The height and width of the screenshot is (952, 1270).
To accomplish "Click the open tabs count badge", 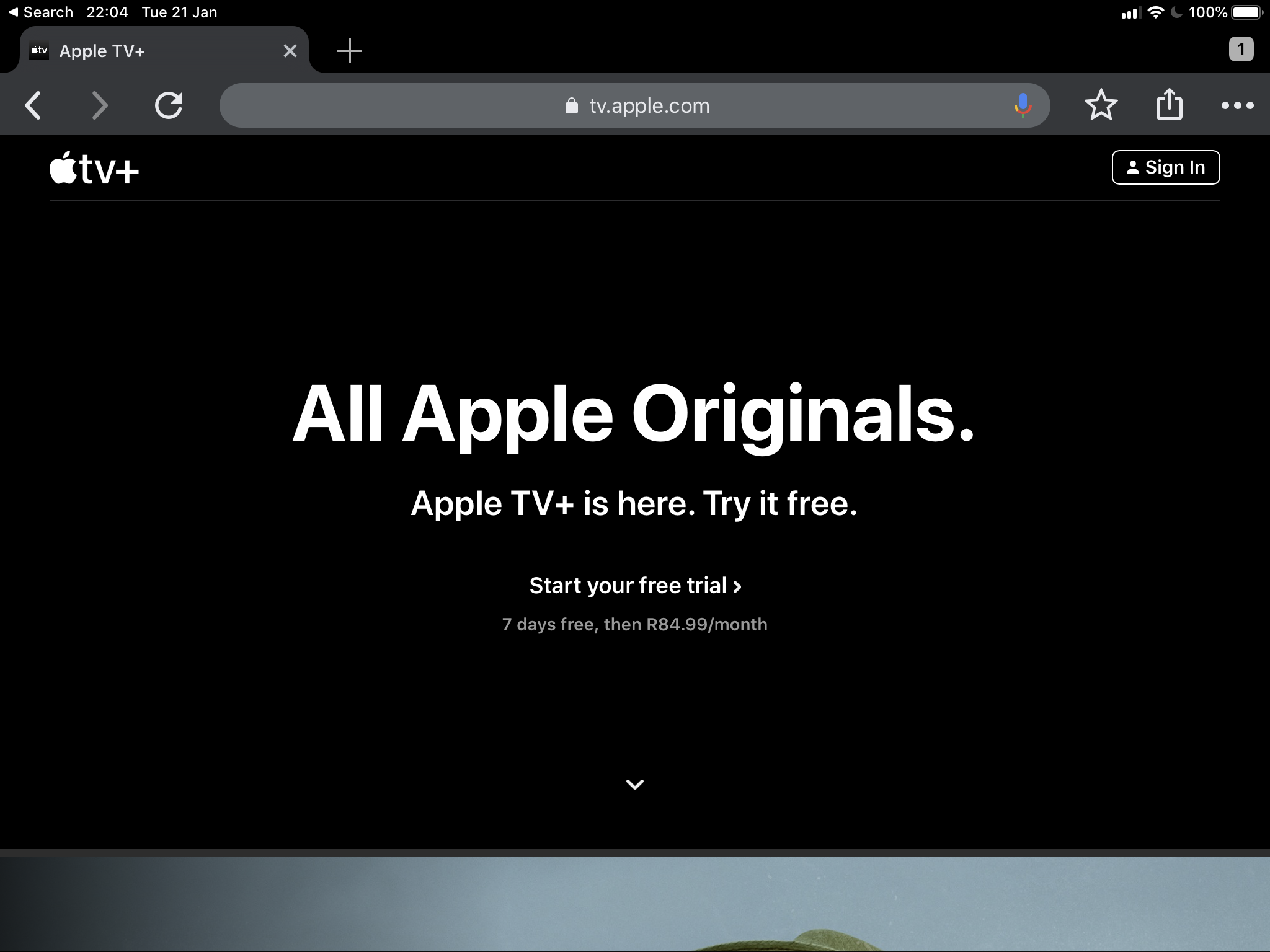I will pyautogui.click(x=1240, y=49).
